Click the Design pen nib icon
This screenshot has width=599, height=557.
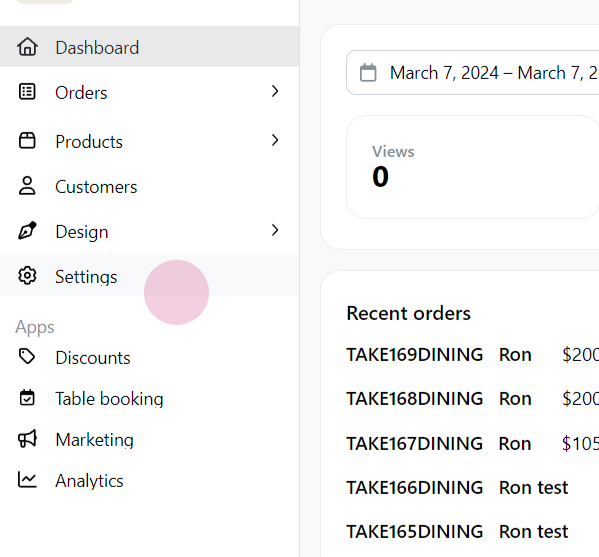(x=27, y=231)
